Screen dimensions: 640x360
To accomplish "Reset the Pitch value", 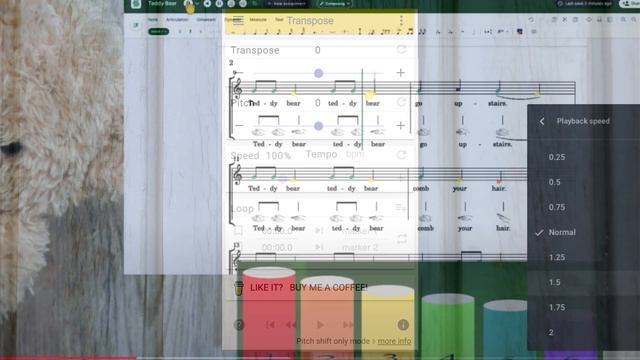I will 401,102.
